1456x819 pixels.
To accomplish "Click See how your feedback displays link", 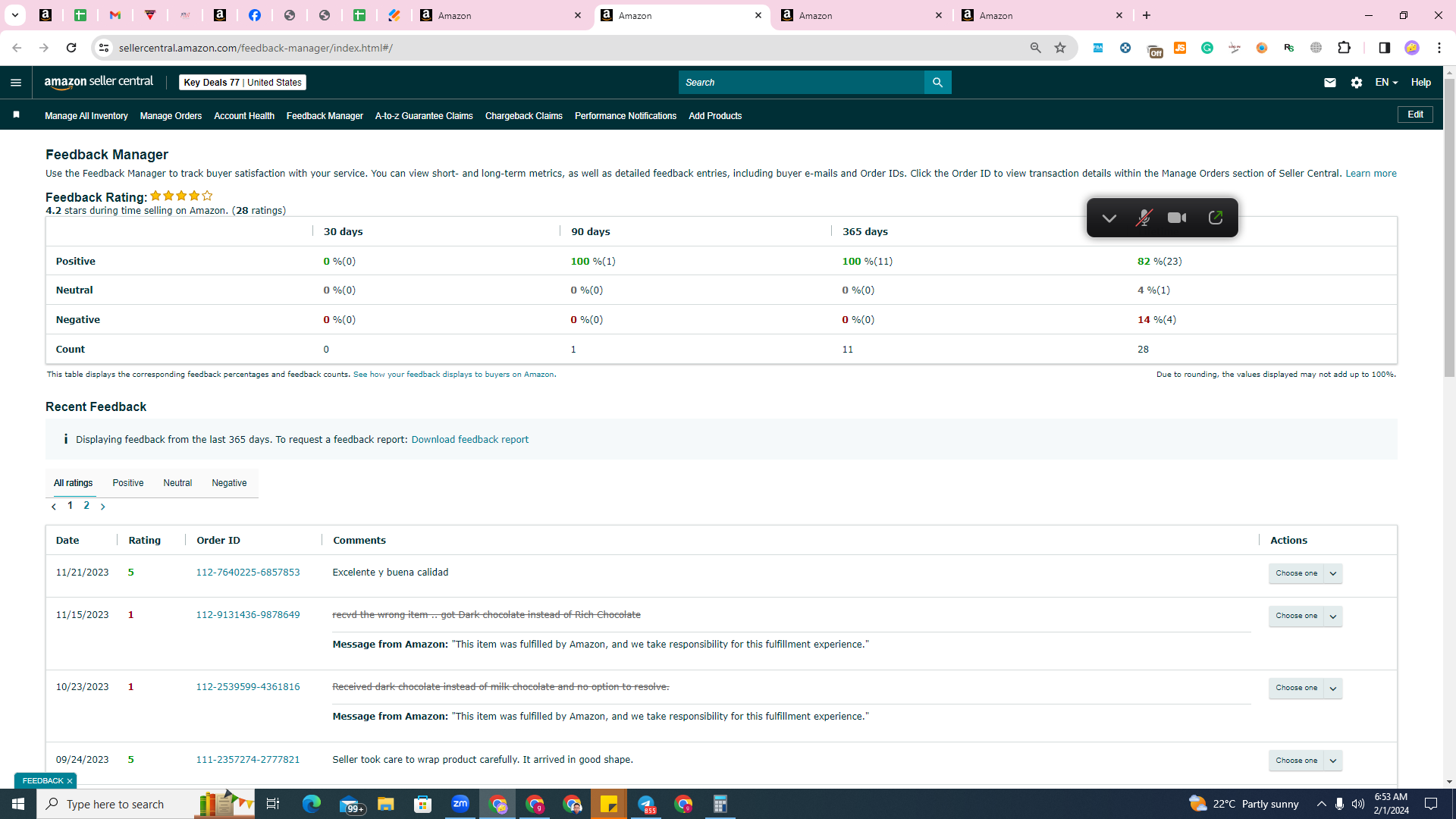I will pos(453,375).
